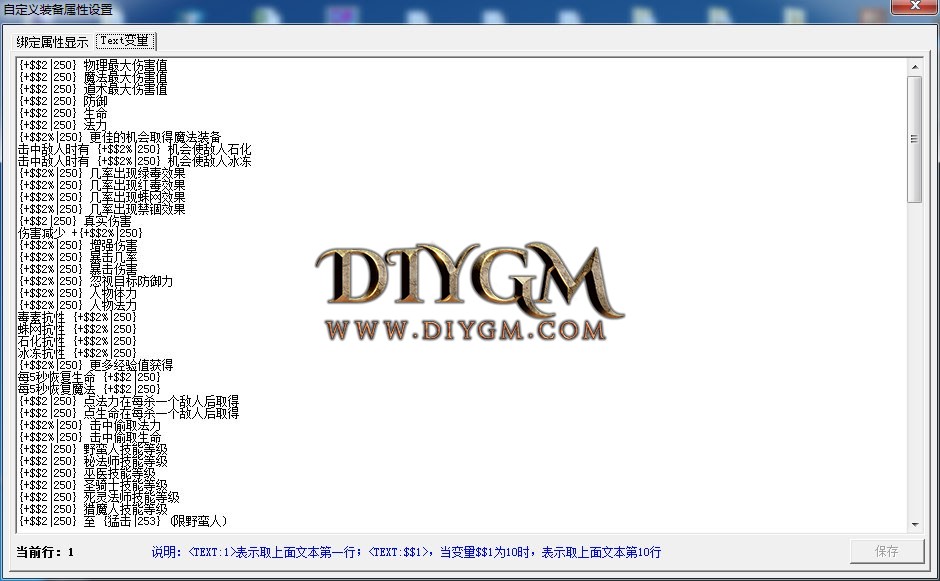
Task: Click the line 秘法师技能等级
Action: 93,460
